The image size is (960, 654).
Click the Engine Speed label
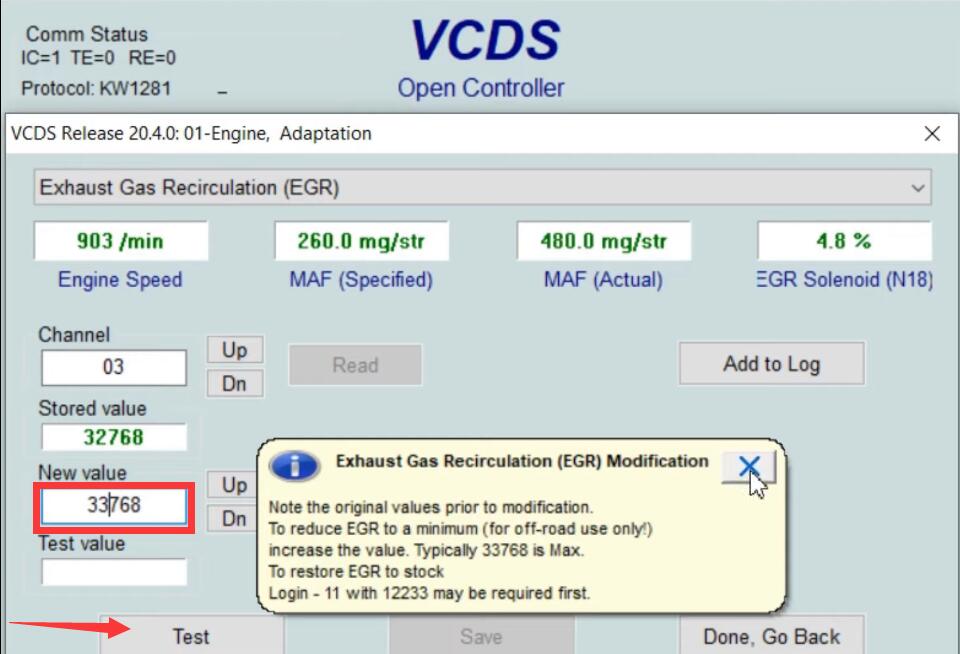120,280
